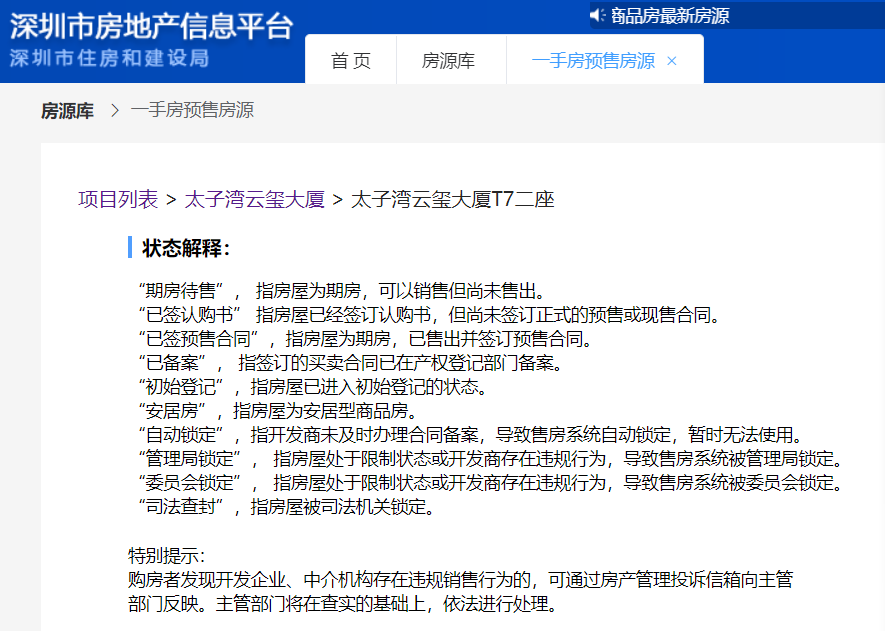Click the 状态解释 heading

tap(186, 248)
